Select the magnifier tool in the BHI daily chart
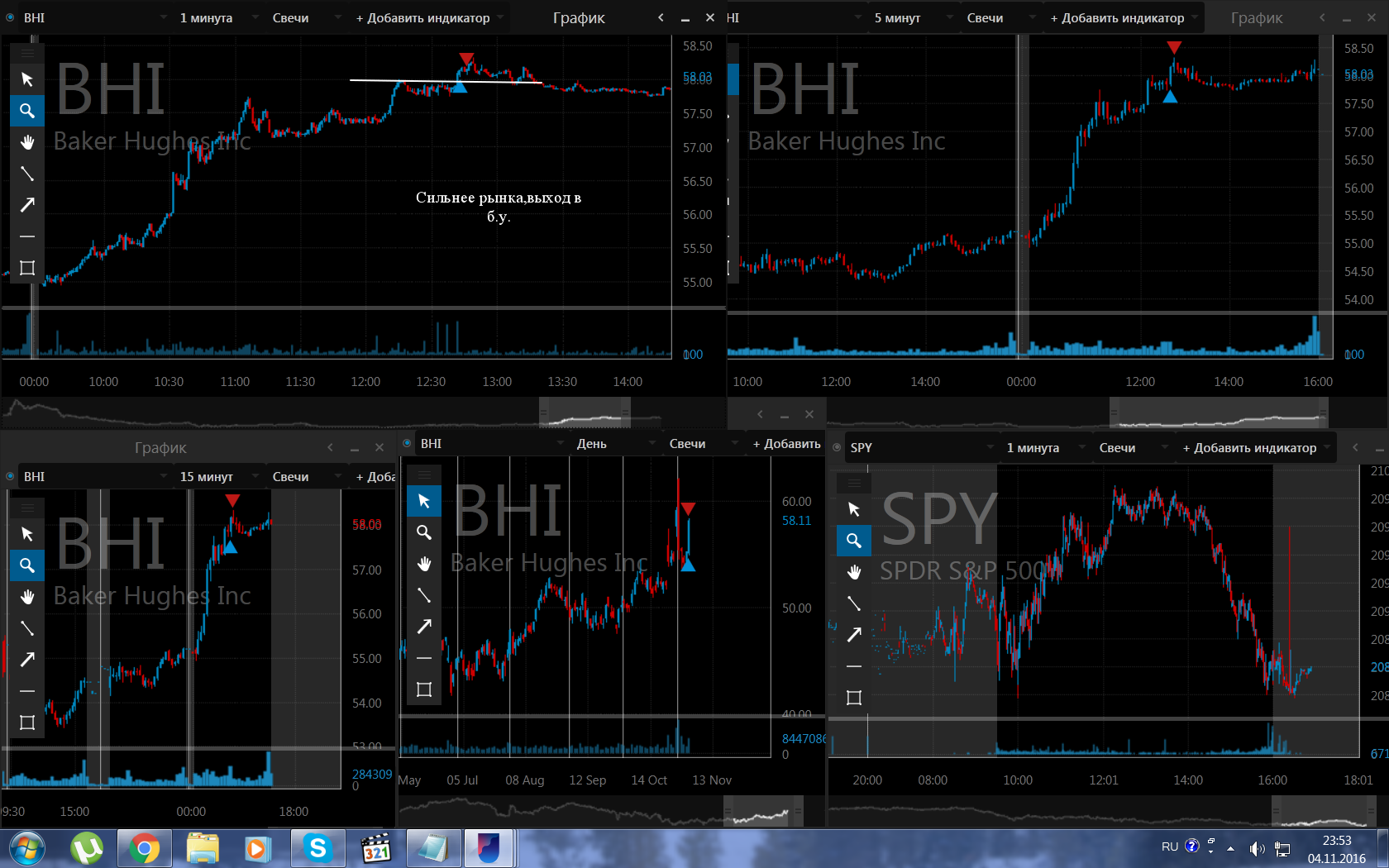 tap(424, 532)
